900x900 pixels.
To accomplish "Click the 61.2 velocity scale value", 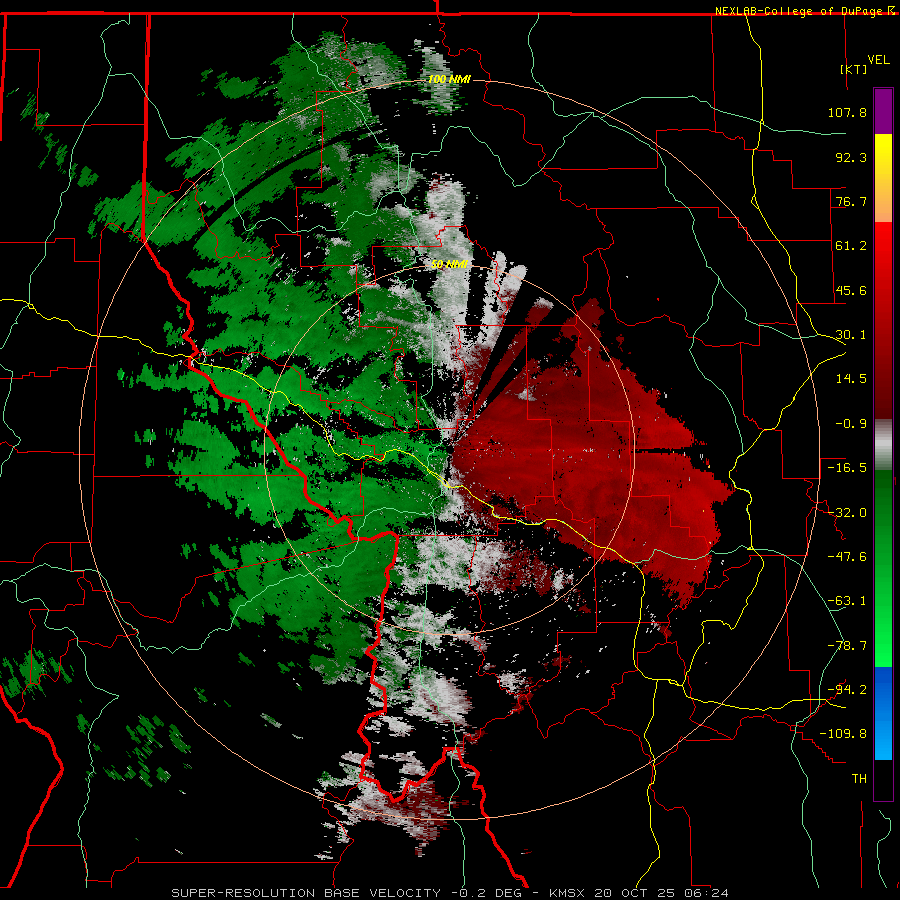I will [851, 246].
